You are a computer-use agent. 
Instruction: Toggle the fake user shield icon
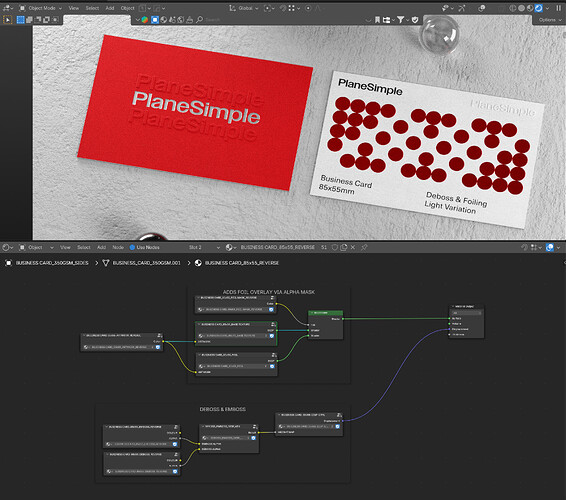pyautogui.click(x=335, y=247)
